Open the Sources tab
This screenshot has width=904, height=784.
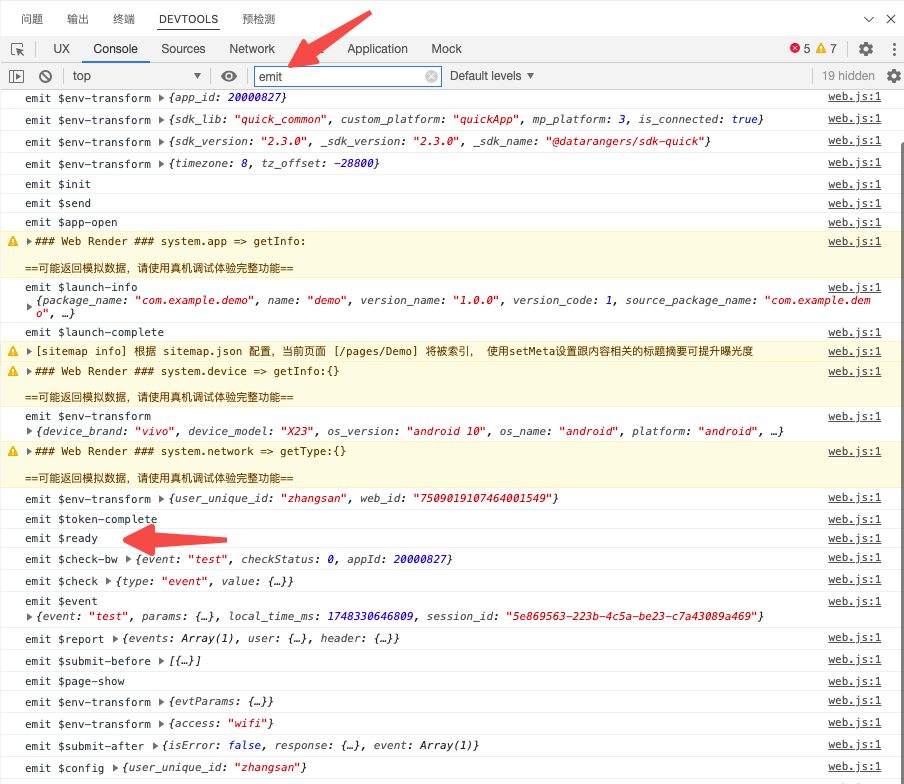pos(183,49)
